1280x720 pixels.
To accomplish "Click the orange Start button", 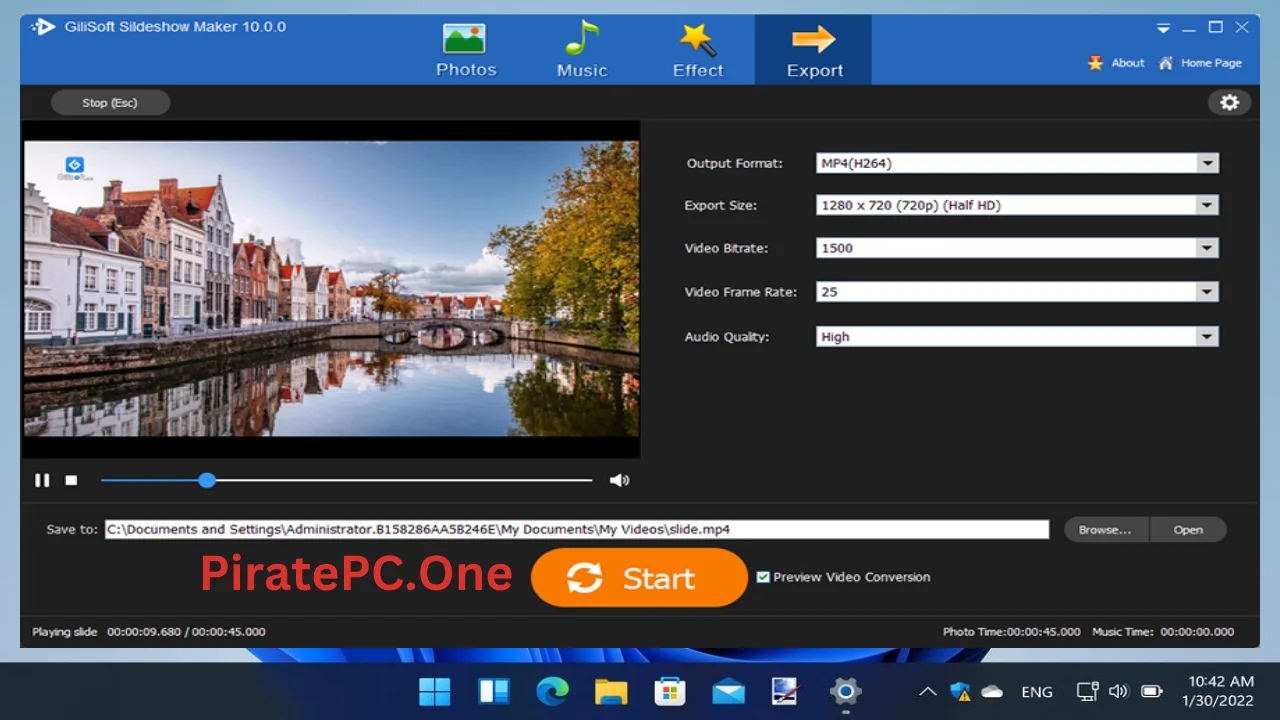I will coord(639,577).
